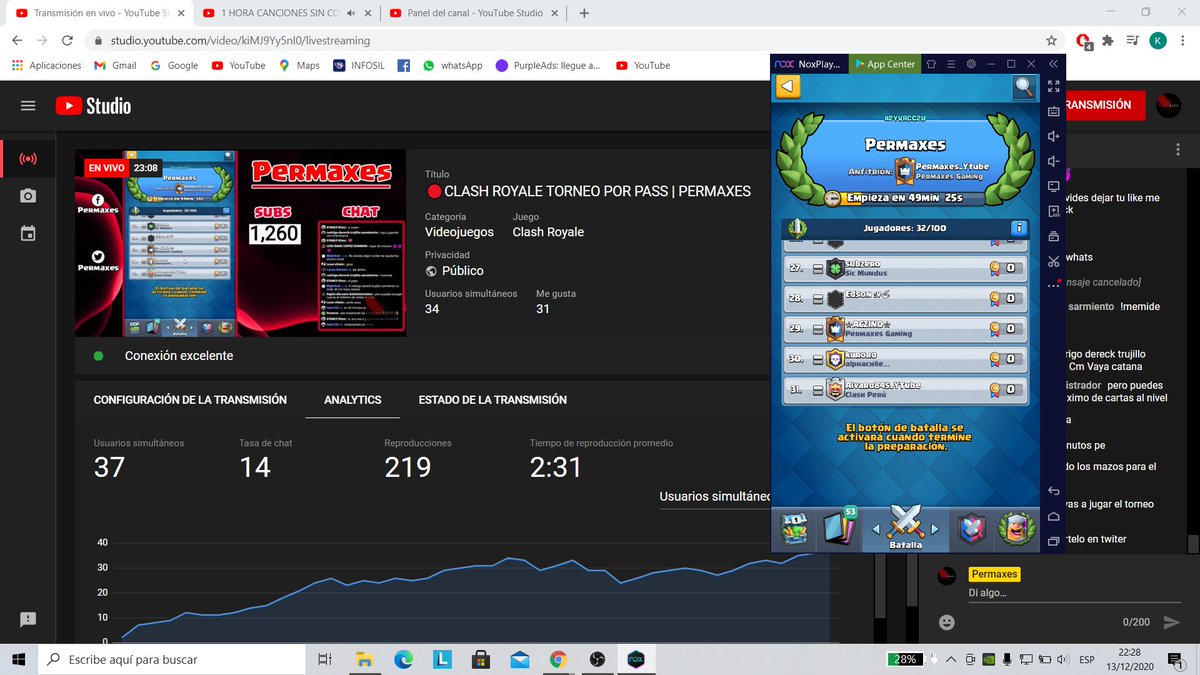Image resolution: width=1200 pixels, height=675 pixels.
Task: Open Nox APK install icon
Action: click(x=1053, y=211)
